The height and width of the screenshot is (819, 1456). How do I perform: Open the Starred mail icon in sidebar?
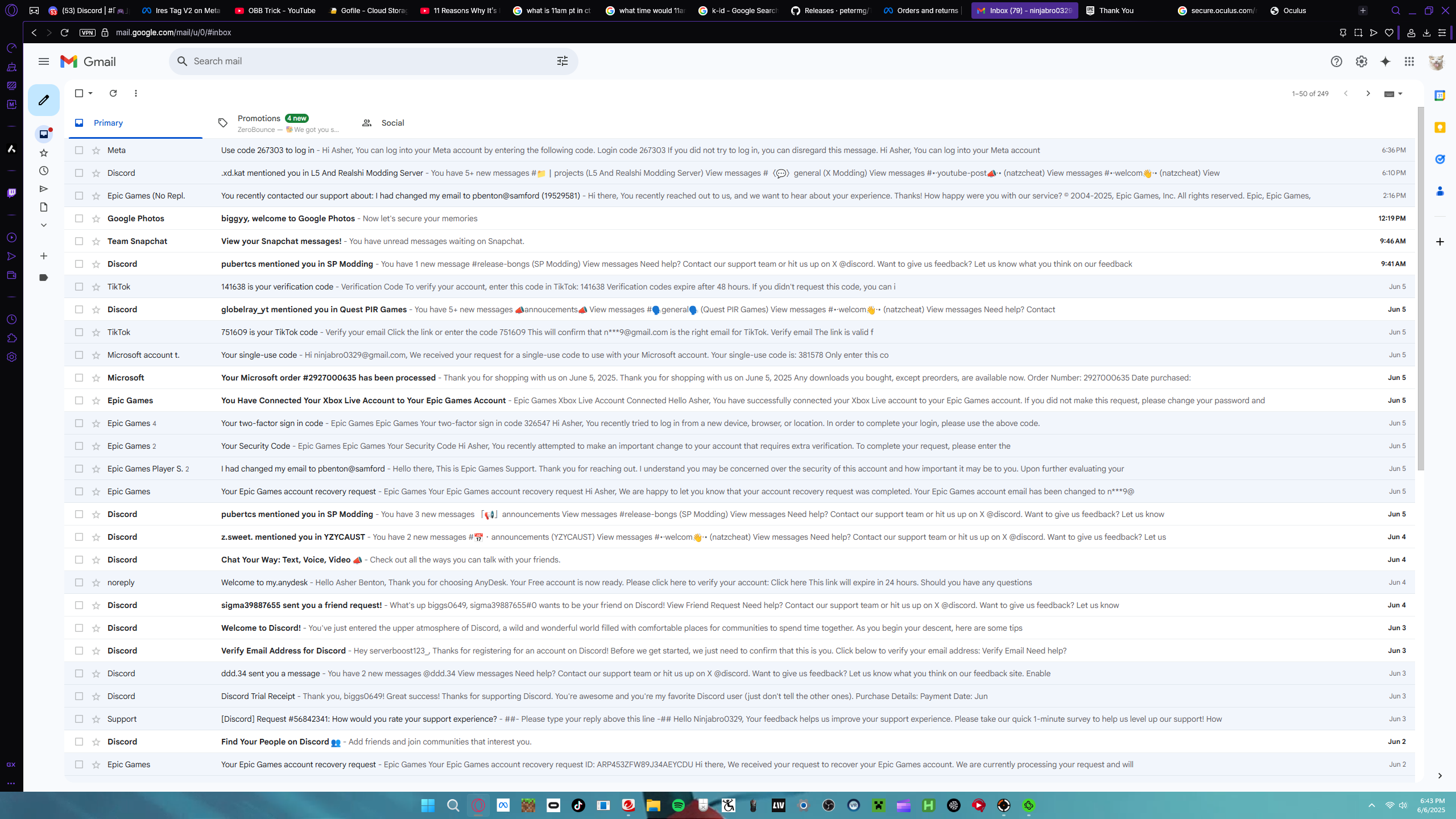coord(44,152)
